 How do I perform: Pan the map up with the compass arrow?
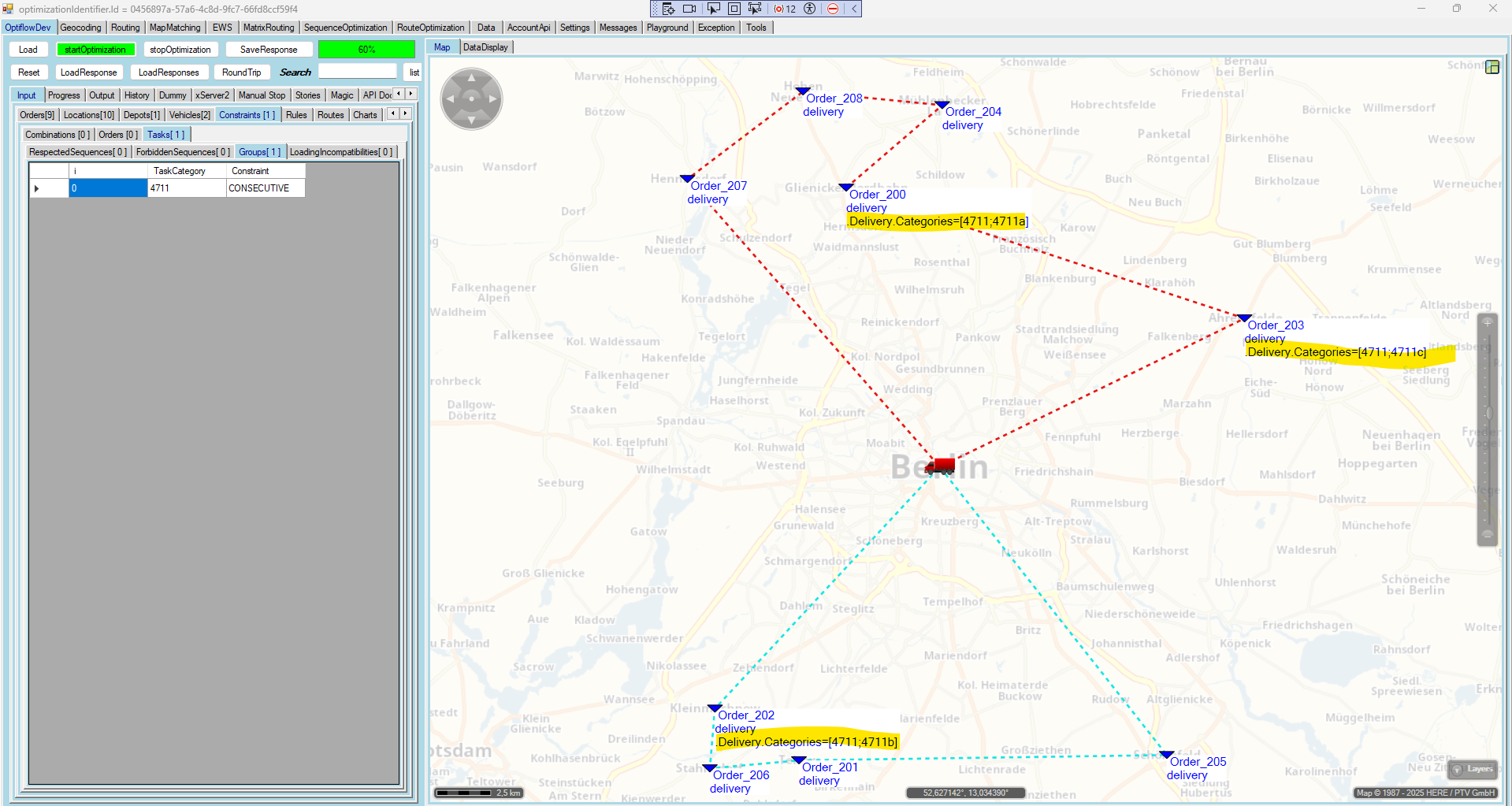coord(471,78)
